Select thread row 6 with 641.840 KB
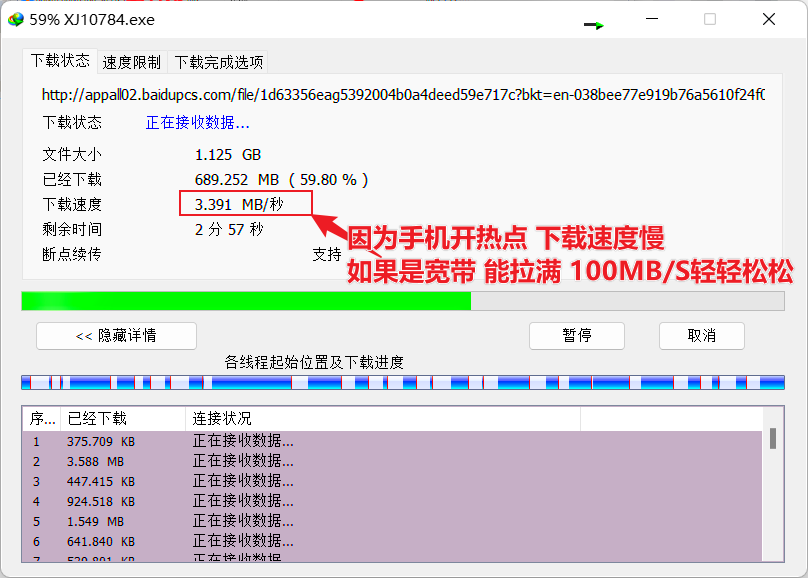The height and width of the screenshot is (578, 808). tap(392, 541)
